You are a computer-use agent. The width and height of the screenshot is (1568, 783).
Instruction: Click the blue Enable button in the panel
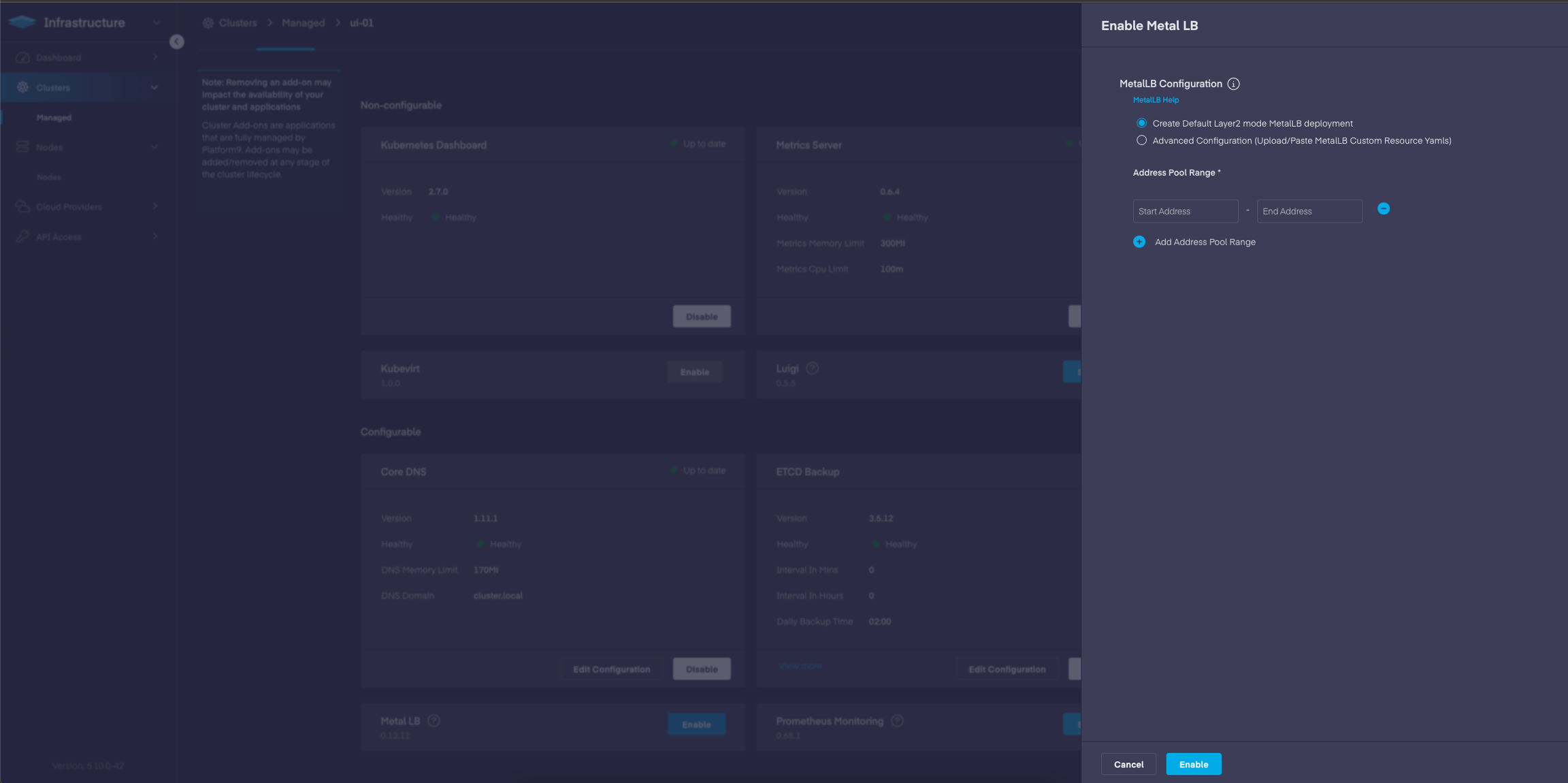click(1193, 764)
